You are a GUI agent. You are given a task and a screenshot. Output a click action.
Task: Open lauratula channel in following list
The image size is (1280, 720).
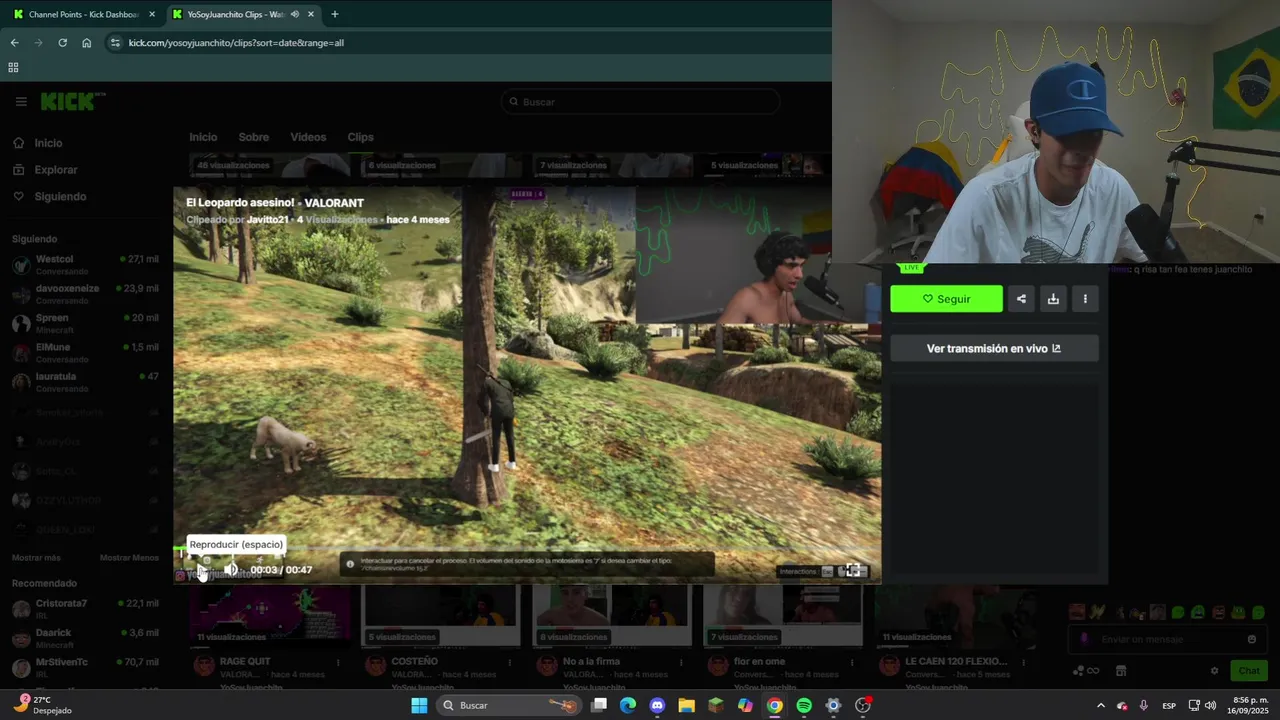pos(86,382)
